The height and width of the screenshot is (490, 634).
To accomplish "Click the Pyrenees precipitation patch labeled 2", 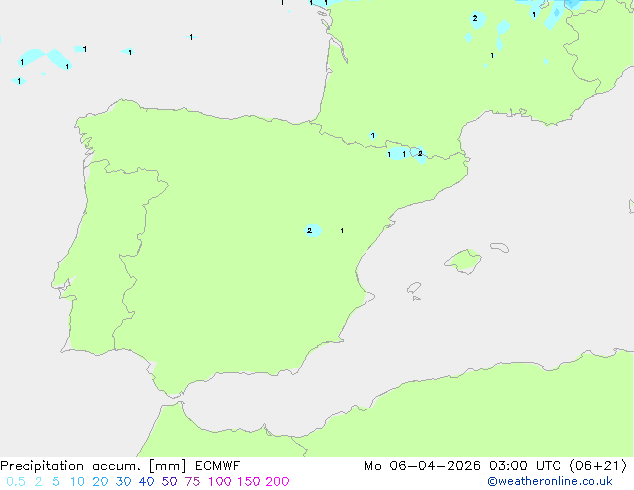I will click(x=419, y=154).
